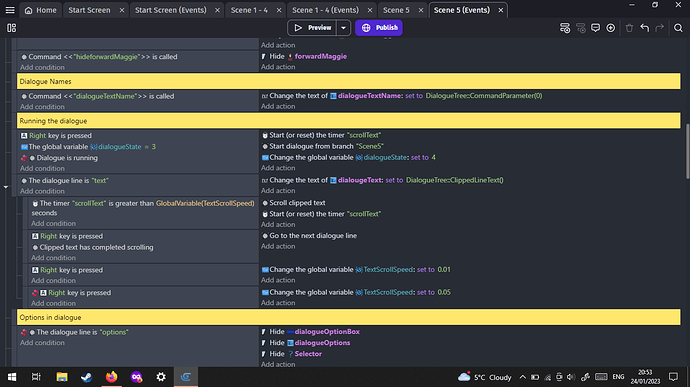This screenshot has height=387, width=690.
Task: Click the weather 5°C Cloudy widget
Action: 484,377
